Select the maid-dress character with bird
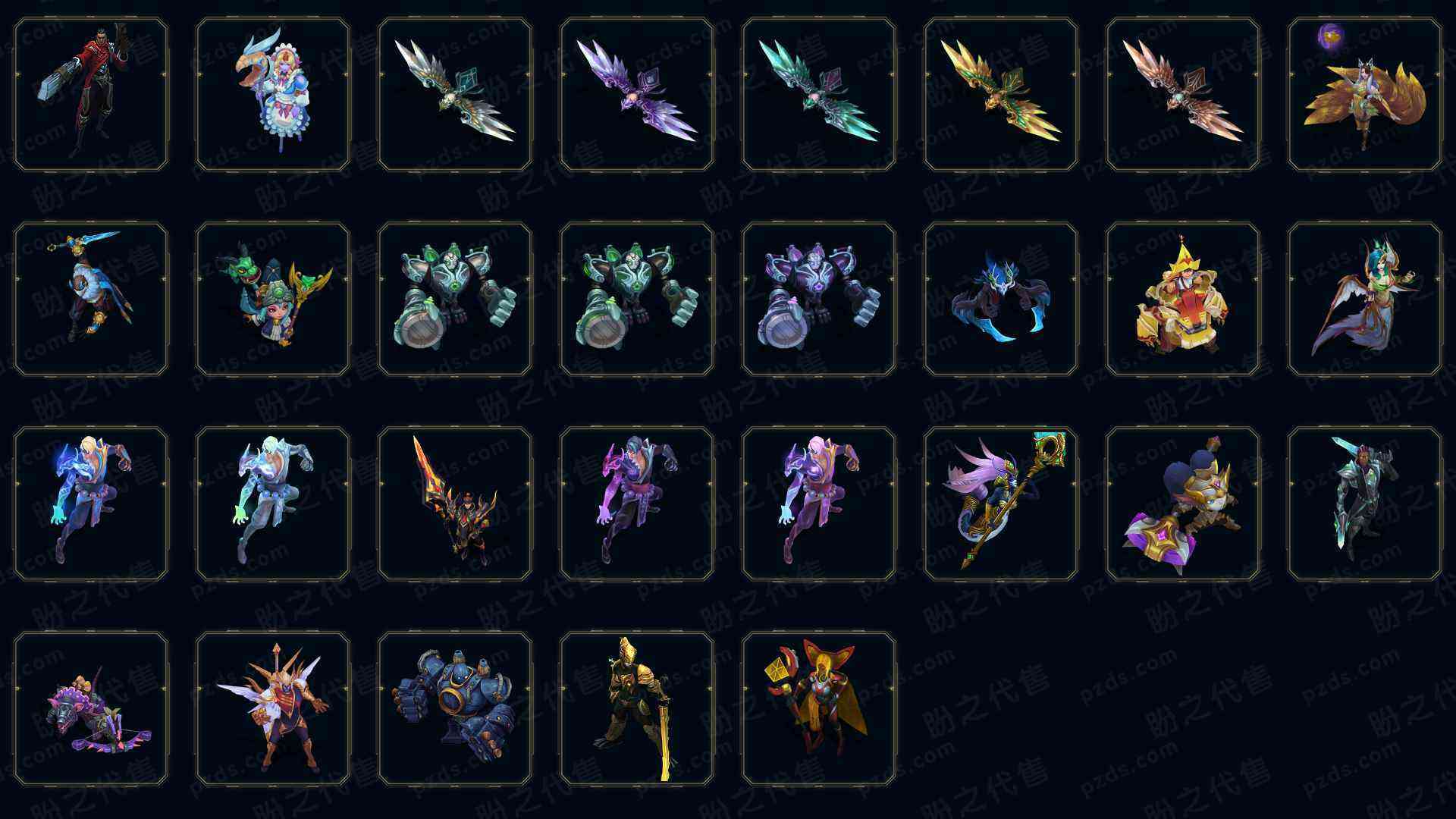The image size is (1456, 819). 273,94
